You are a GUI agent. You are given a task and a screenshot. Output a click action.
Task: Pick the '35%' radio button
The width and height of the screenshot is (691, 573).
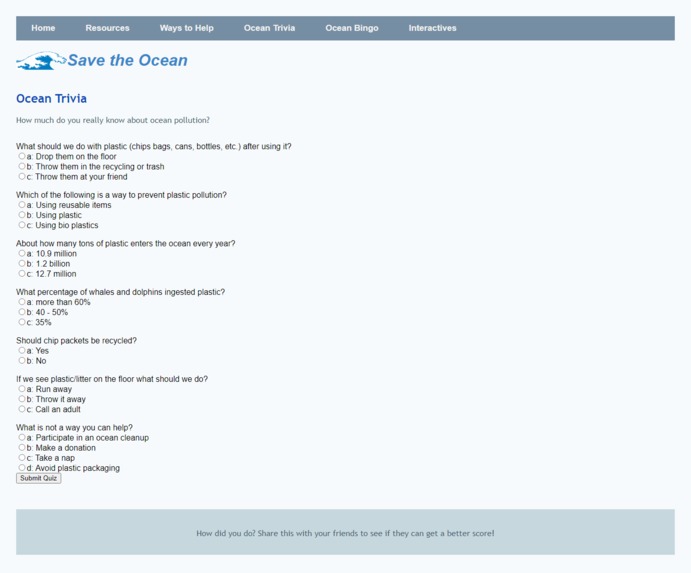(22, 322)
